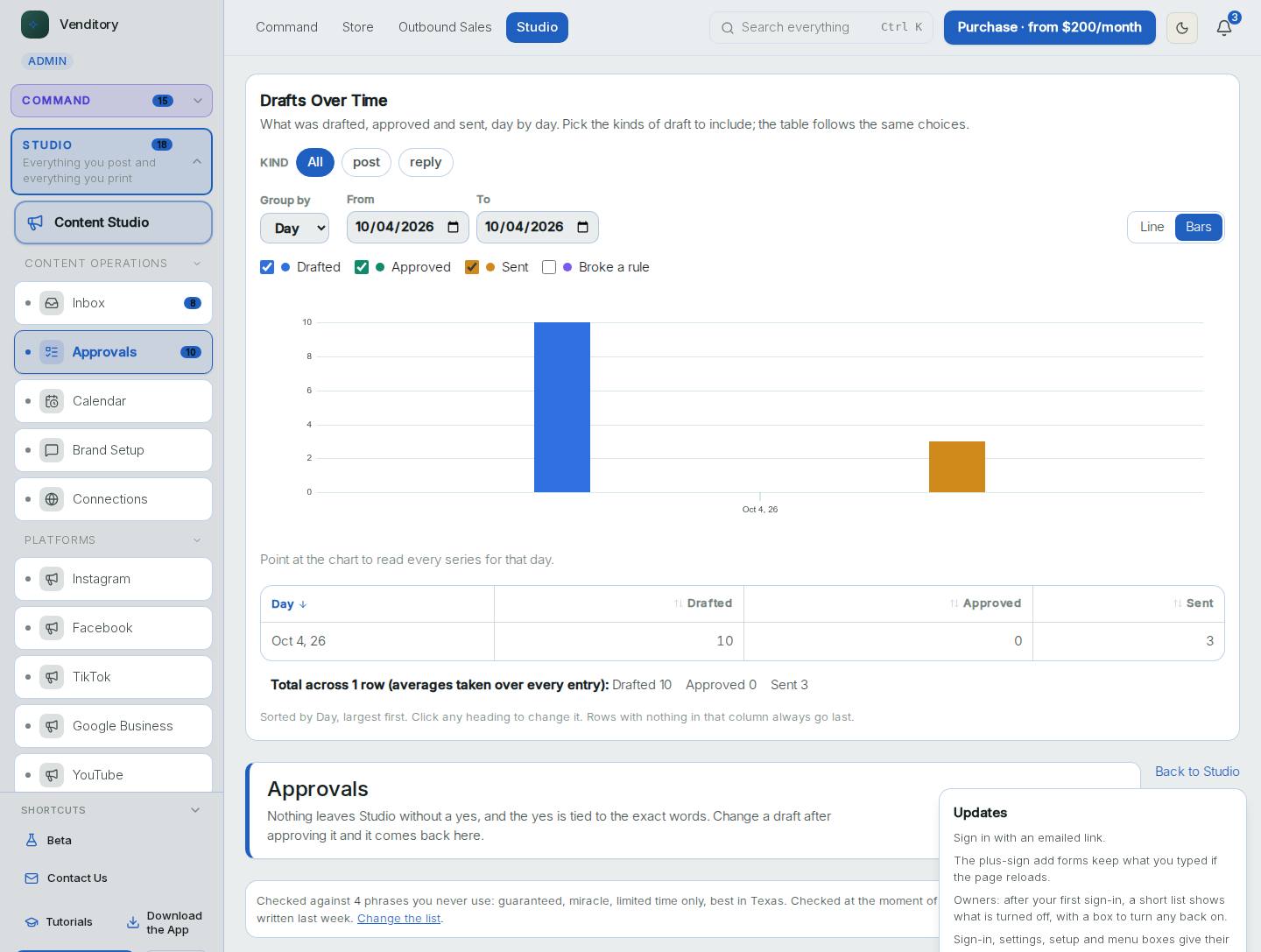The height and width of the screenshot is (952, 1261).
Task: Click the Google Business megaphone icon
Action: pos(52,726)
